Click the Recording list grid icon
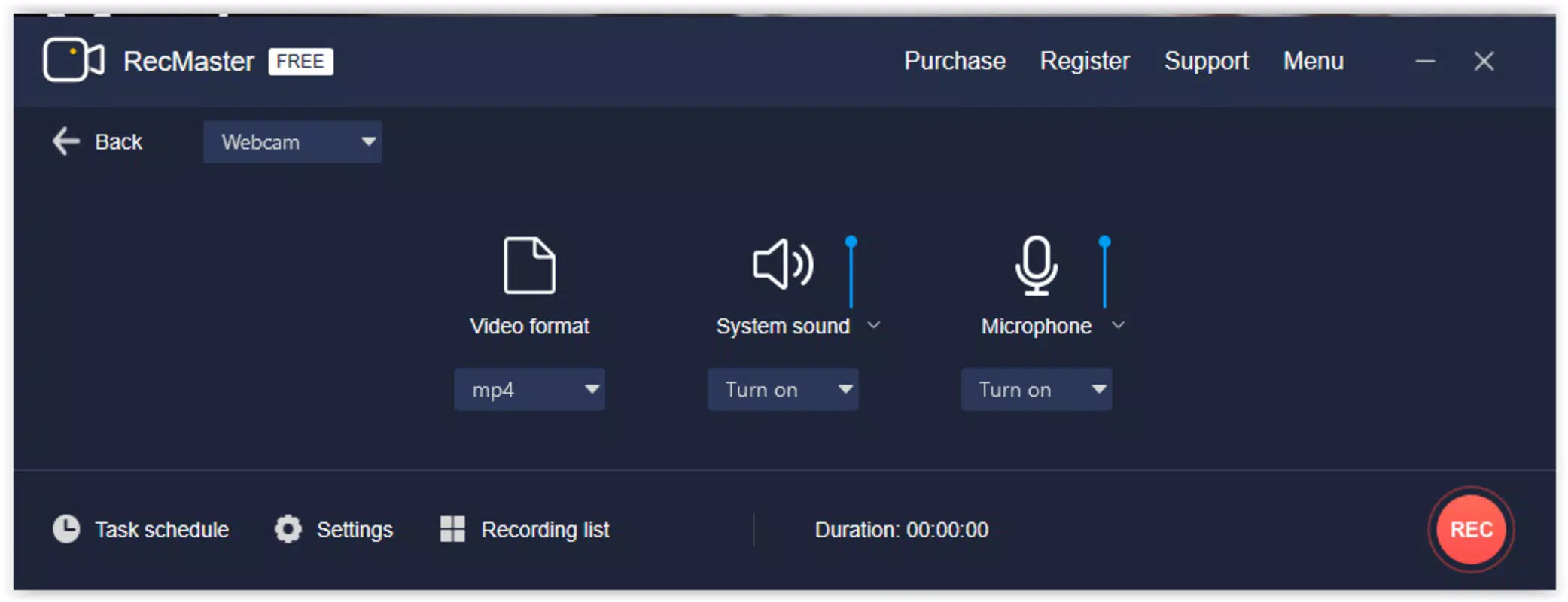 452,529
